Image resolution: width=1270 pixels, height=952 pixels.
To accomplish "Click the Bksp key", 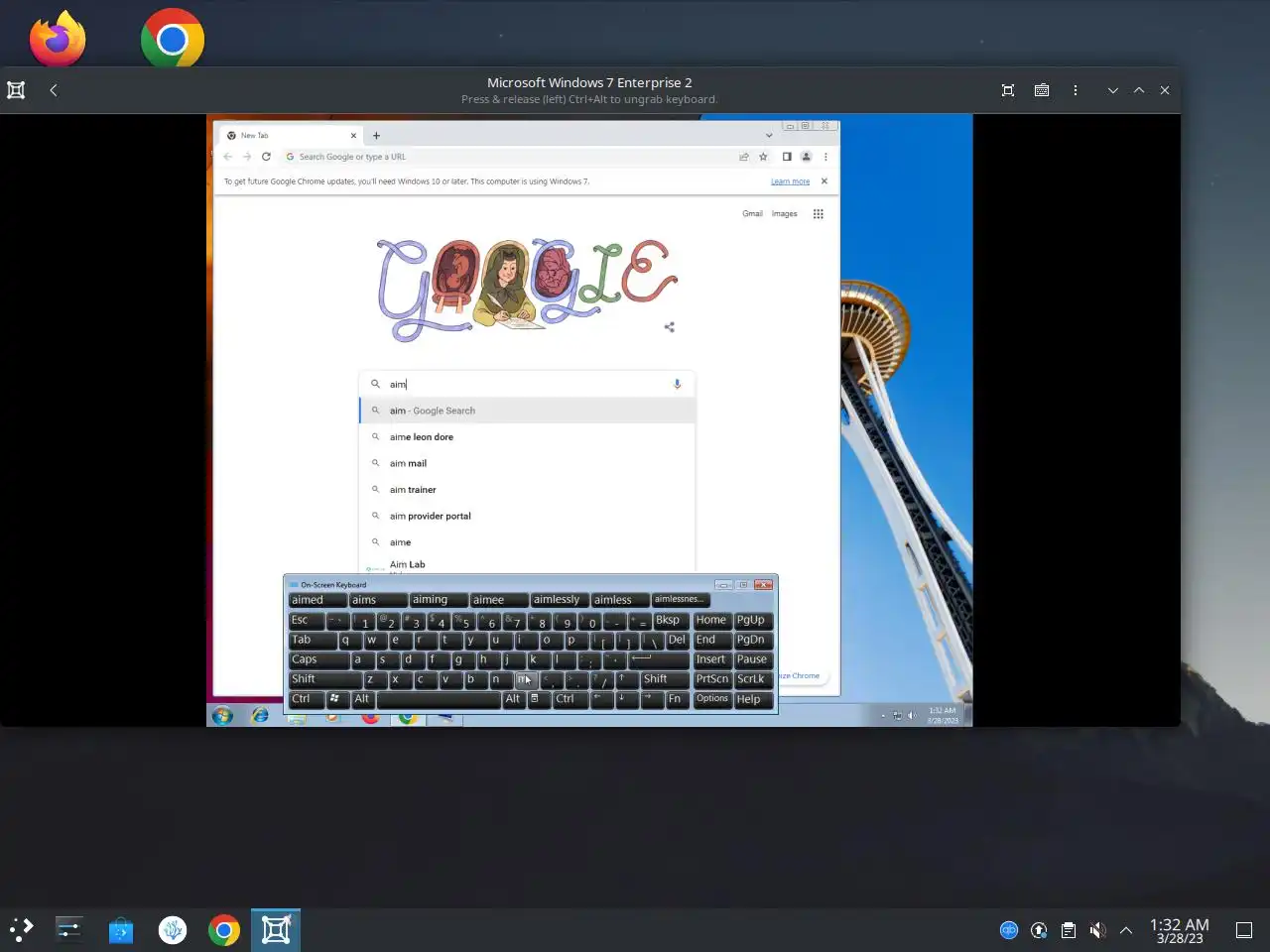I will pyautogui.click(x=671, y=621).
